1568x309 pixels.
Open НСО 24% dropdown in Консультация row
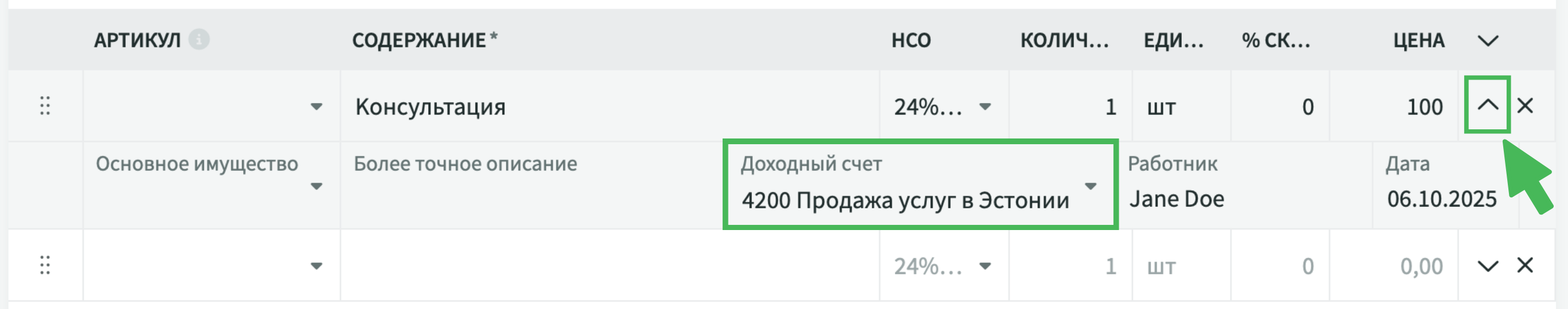[984, 107]
